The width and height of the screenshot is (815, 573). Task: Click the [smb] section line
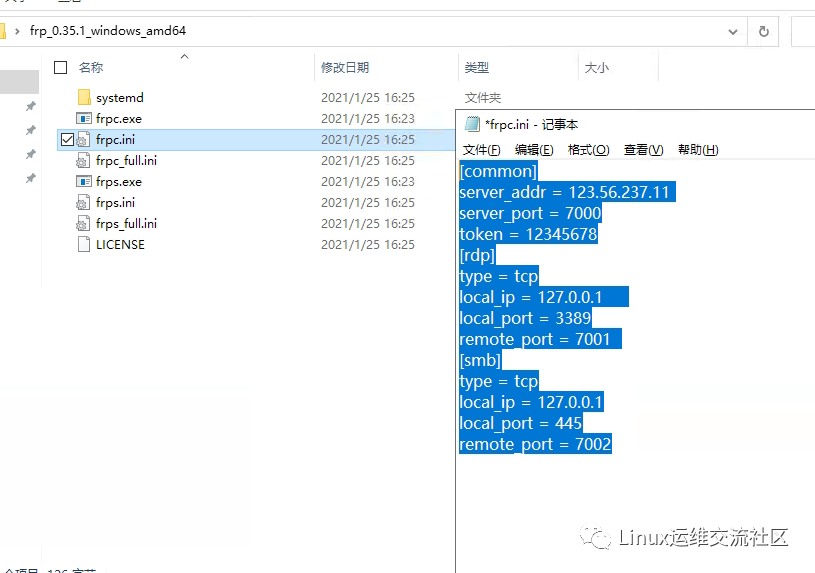pyautogui.click(x=480, y=360)
